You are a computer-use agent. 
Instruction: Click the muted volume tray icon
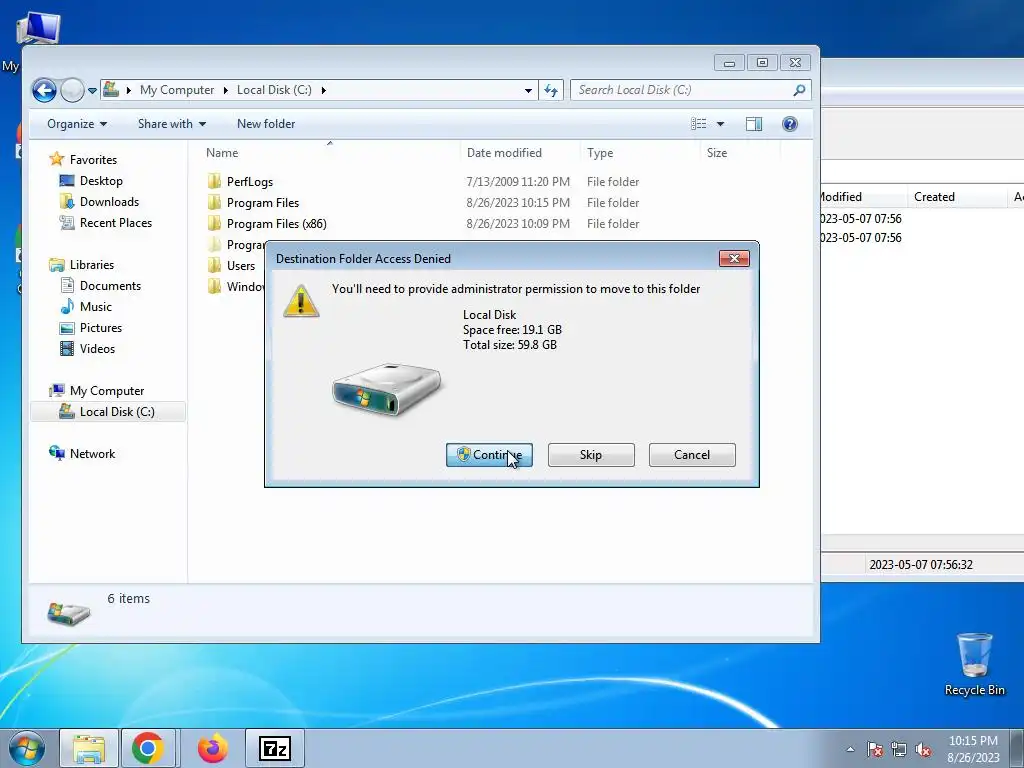pos(923,750)
